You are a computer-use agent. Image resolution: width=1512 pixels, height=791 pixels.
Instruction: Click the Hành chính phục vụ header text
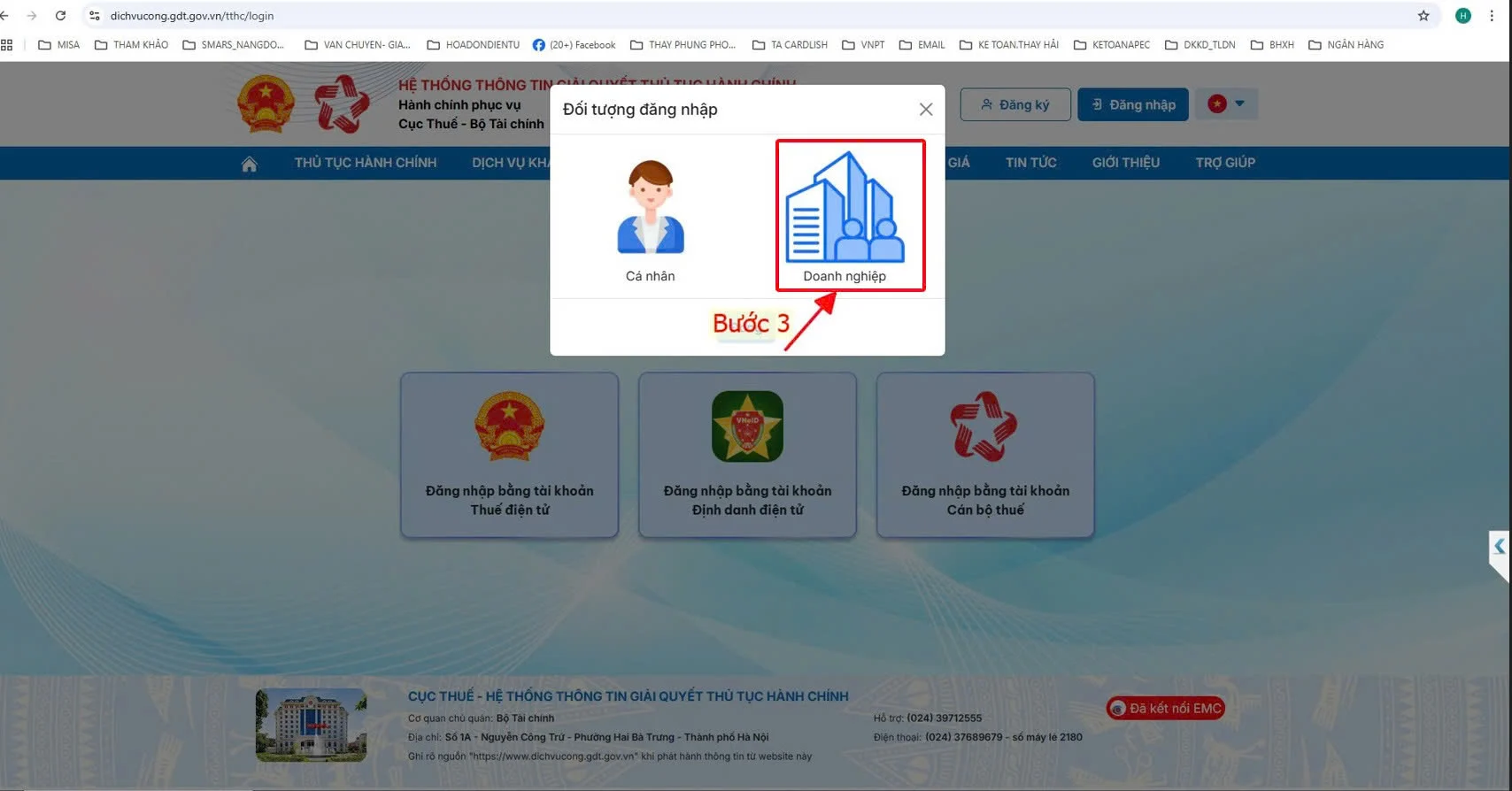(x=459, y=104)
